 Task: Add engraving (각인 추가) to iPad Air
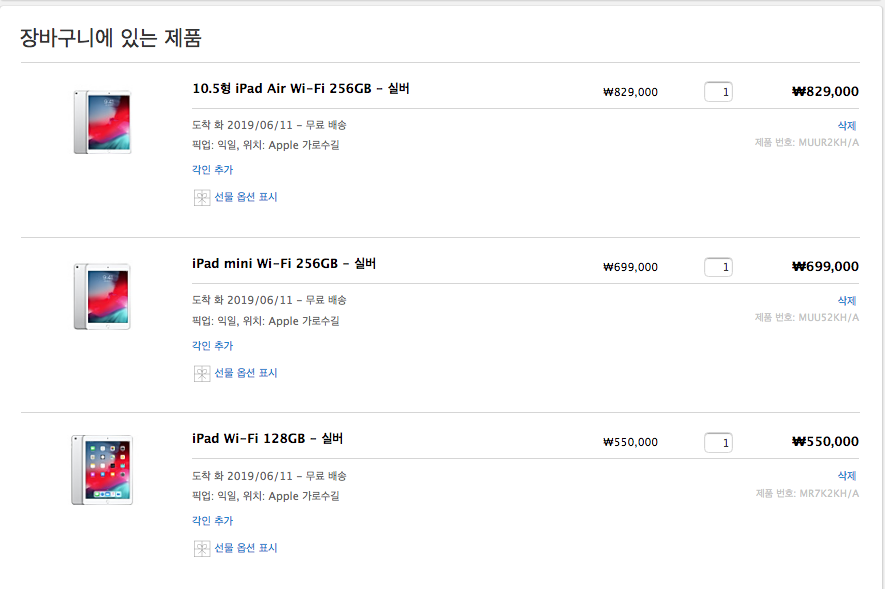point(212,169)
